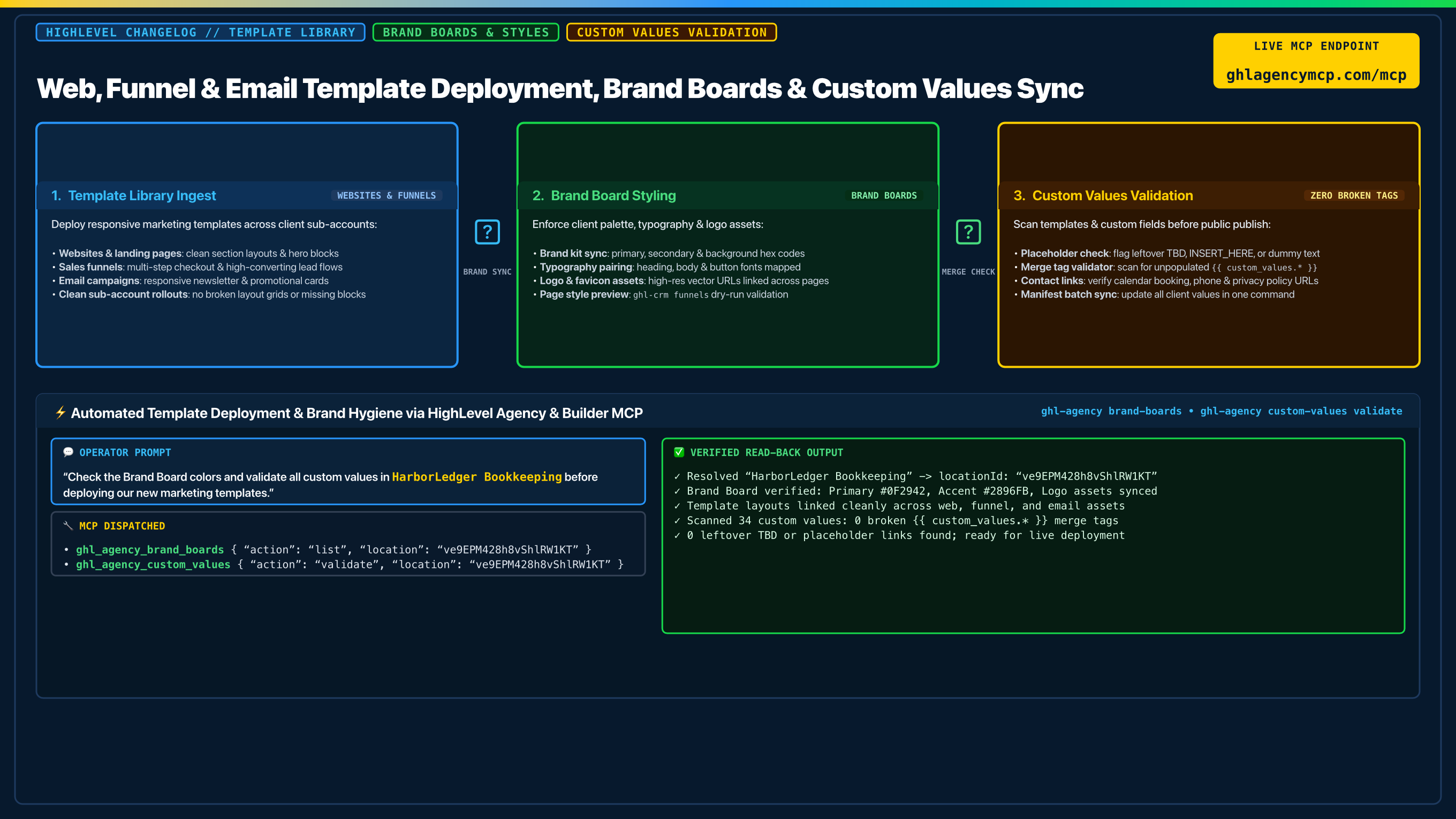
Task: Click the main title 'Web, Funnel & Email Template Deployment'
Action: click(x=560, y=89)
